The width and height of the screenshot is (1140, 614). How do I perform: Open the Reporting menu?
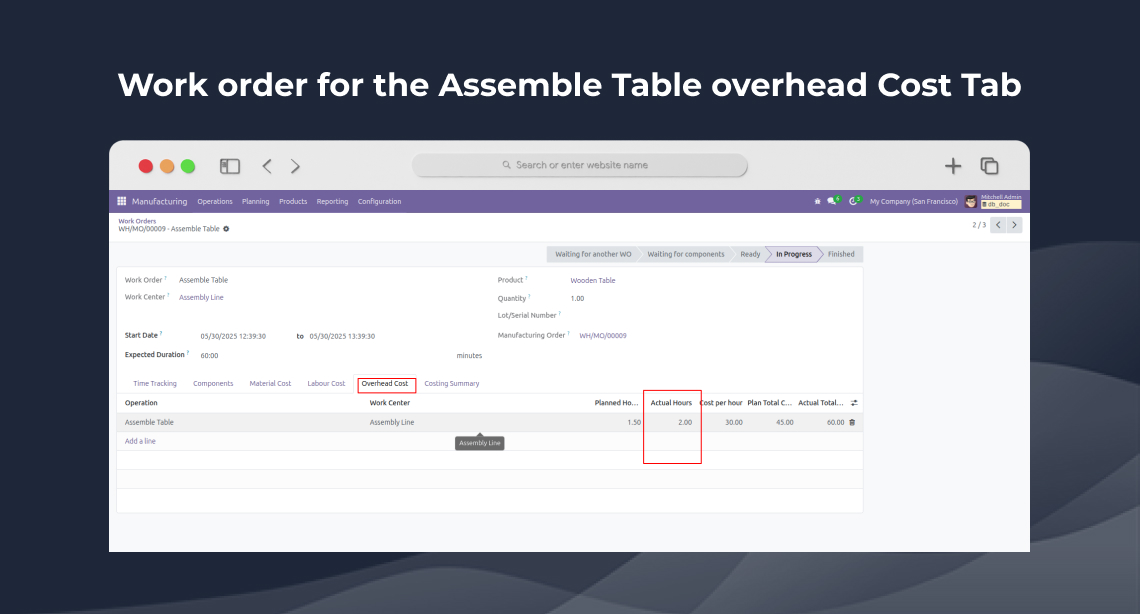click(x=332, y=201)
